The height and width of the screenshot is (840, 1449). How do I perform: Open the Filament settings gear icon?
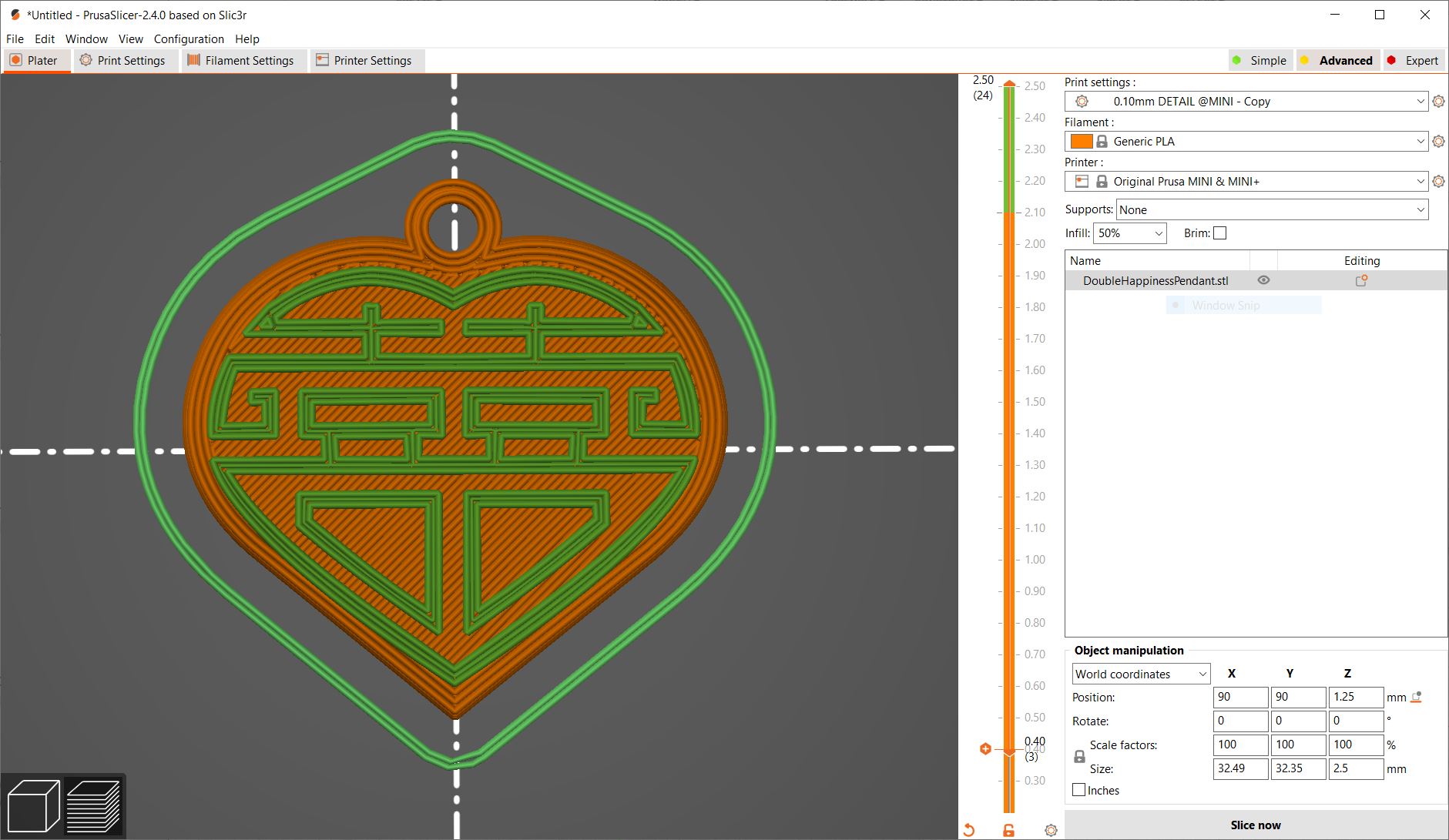[x=1439, y=141]
